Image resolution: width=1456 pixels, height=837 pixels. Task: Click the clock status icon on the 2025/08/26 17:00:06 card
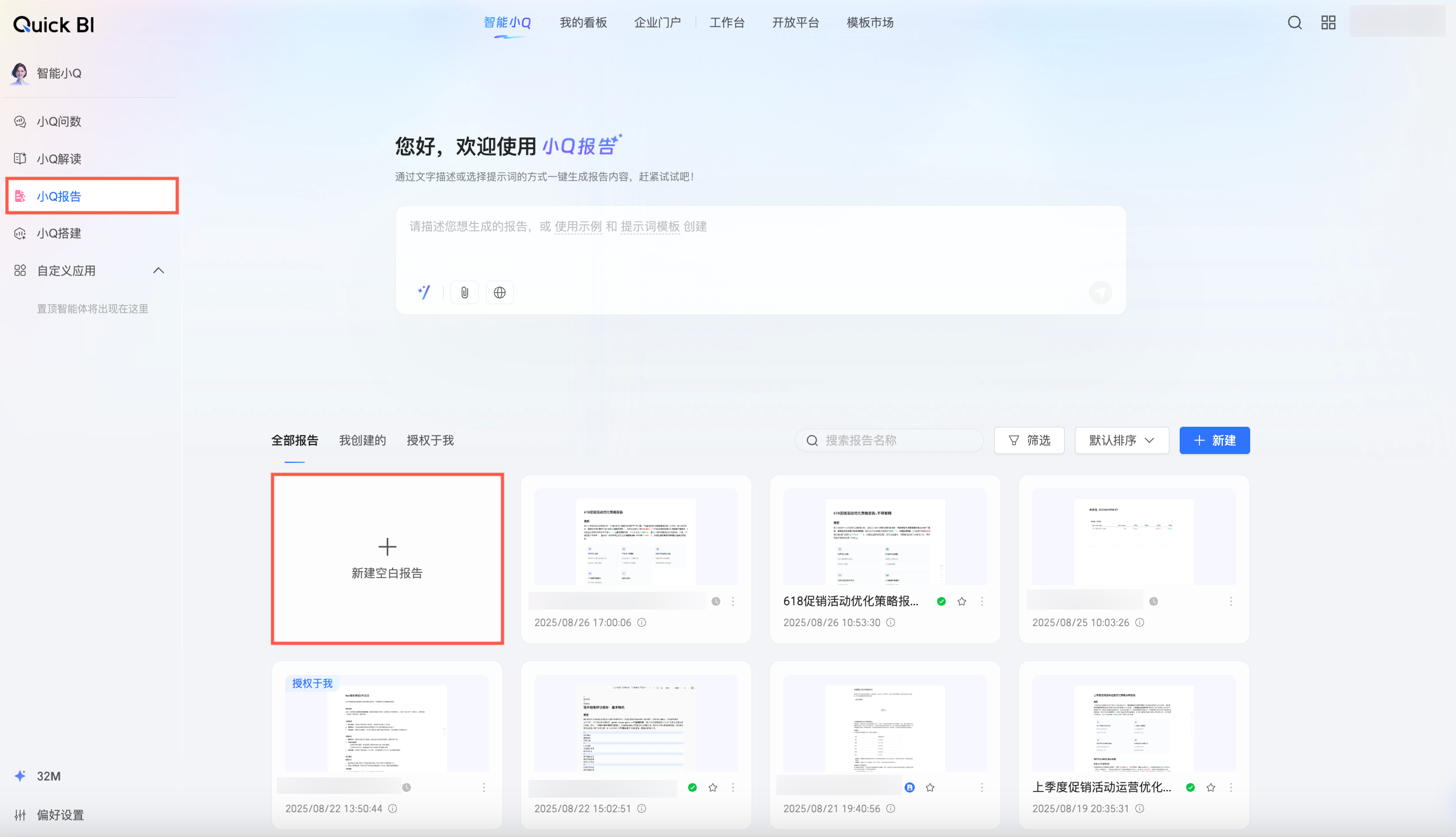pos(716,601)
